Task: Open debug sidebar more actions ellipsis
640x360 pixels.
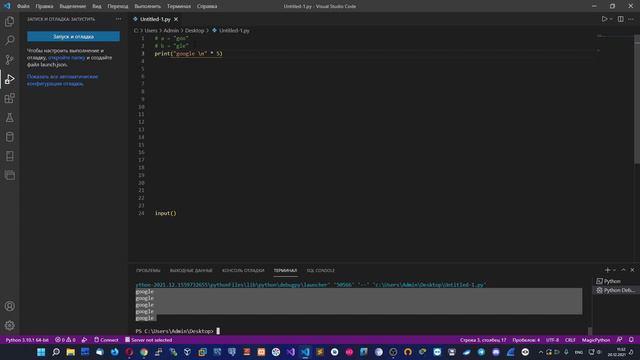Action: click(x=118, y=19)
